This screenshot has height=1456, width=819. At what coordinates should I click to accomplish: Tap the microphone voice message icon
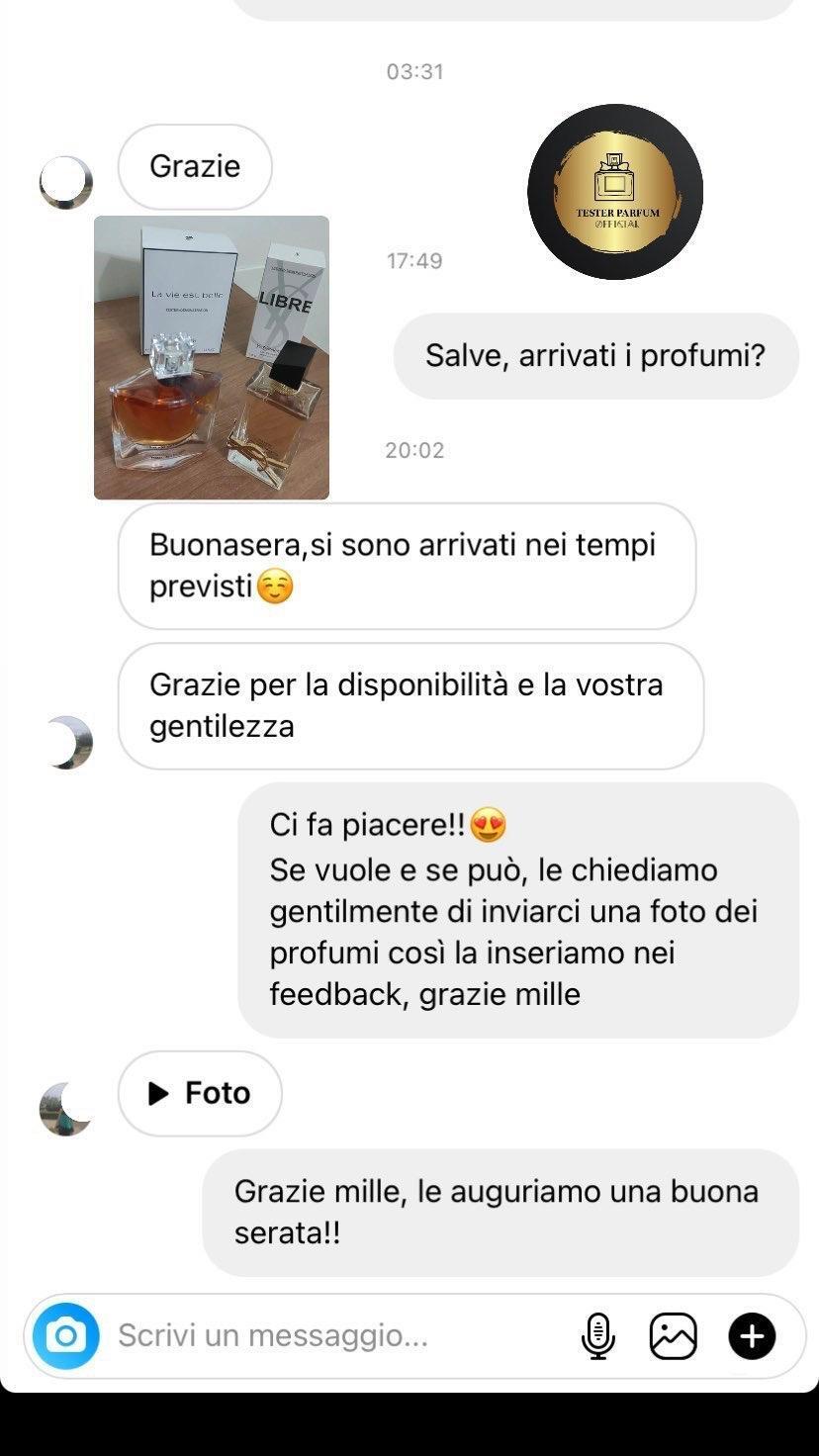tap(597, 1336)
